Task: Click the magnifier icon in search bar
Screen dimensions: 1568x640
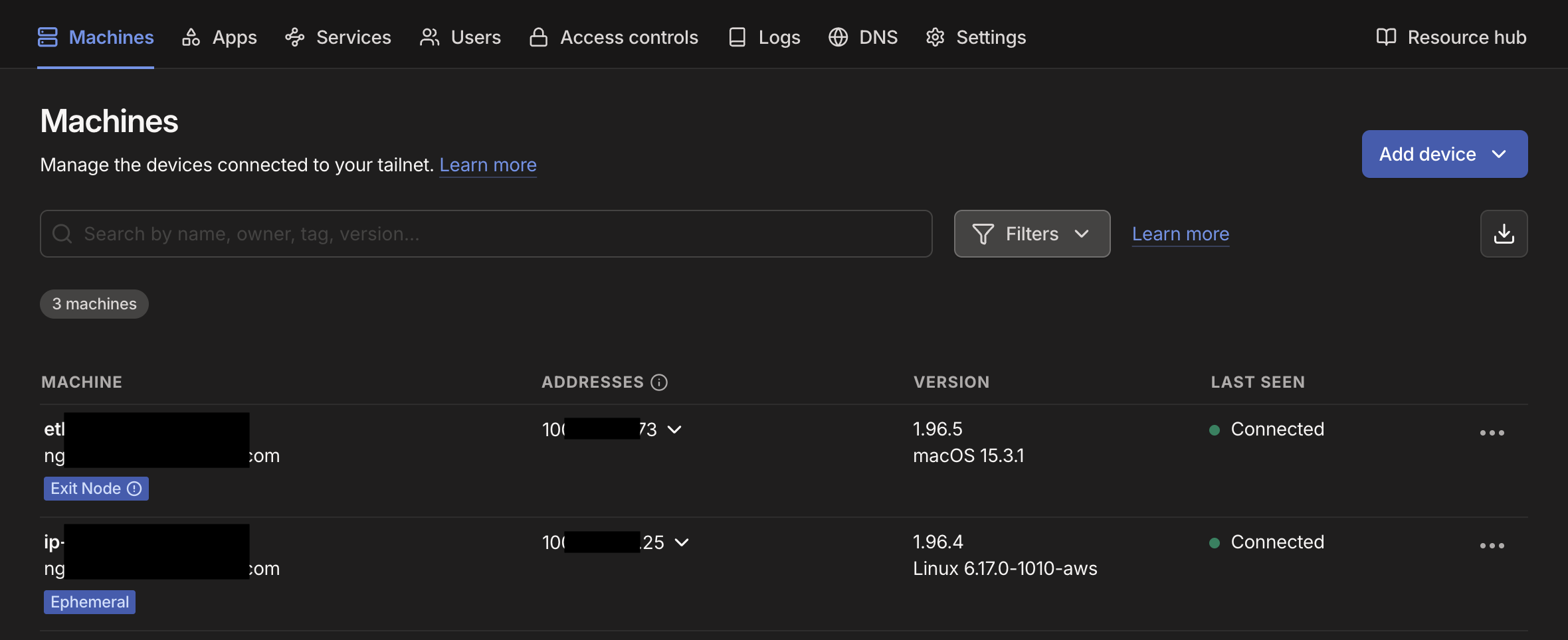Action: pos(62,234)
